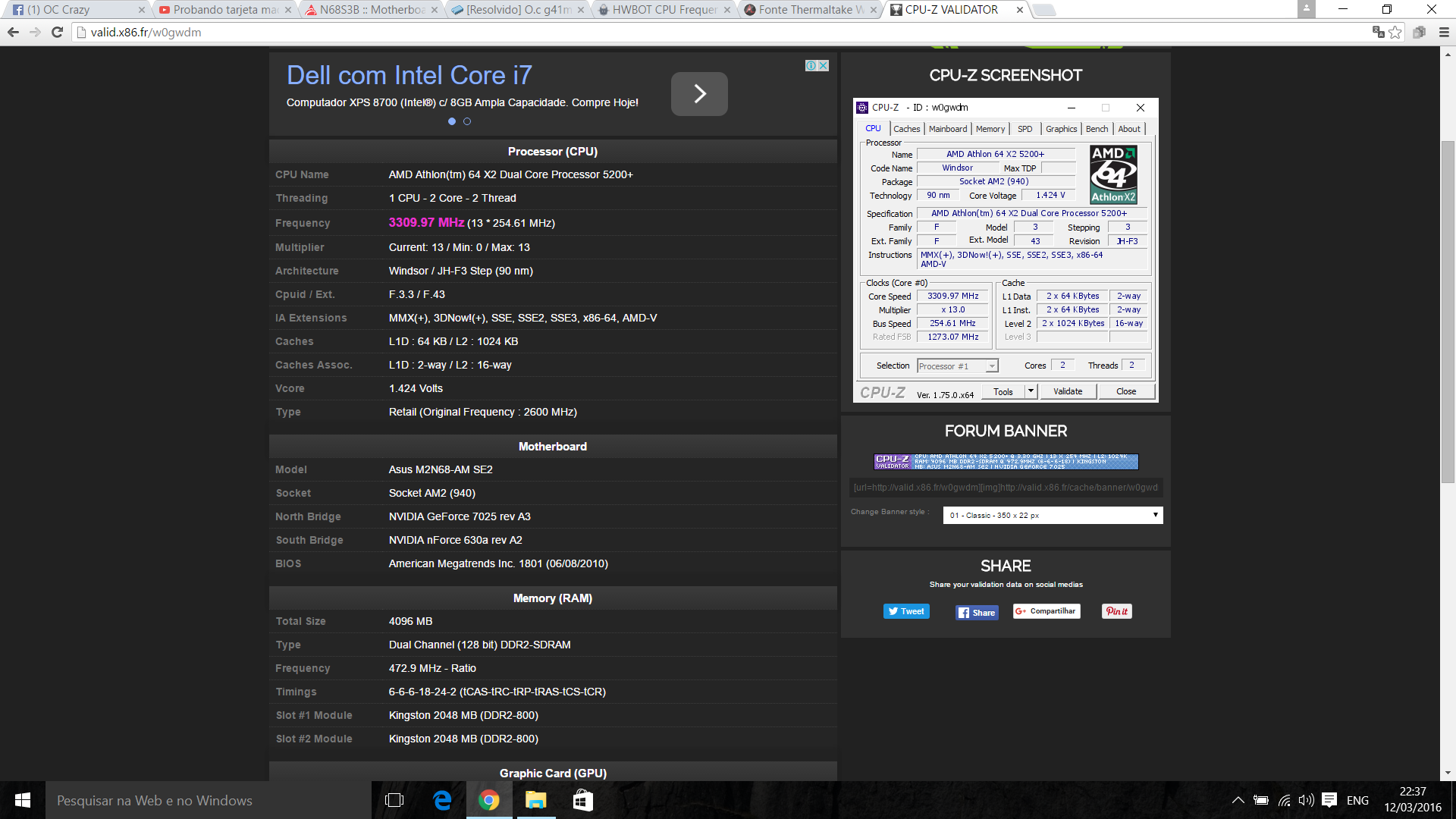Click the forum banner BBCode field
This screenshot has width=1456, height=819.
coord(1006,488)
